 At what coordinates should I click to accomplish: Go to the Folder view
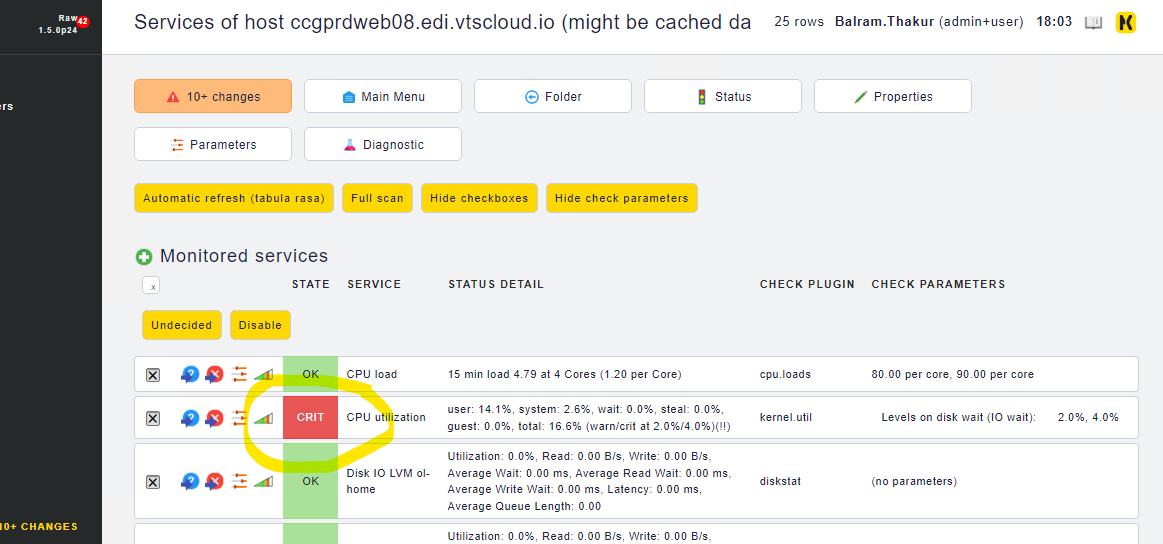pyautogui.click(x=553, y=97)
